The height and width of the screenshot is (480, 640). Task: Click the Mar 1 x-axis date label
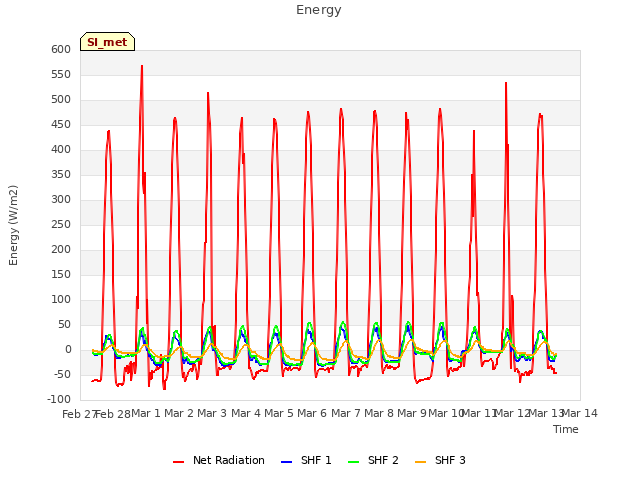click(146, 413)
